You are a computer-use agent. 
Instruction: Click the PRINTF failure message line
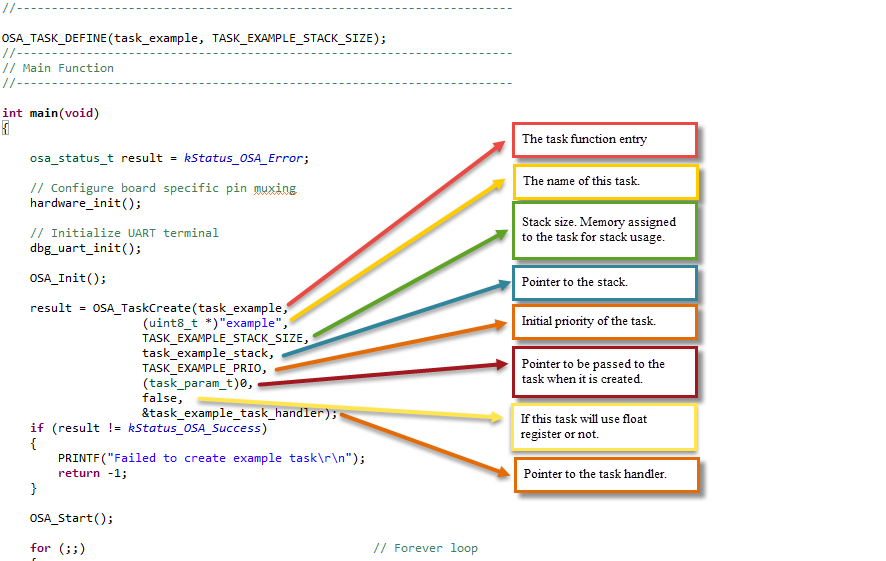[211, 458]
